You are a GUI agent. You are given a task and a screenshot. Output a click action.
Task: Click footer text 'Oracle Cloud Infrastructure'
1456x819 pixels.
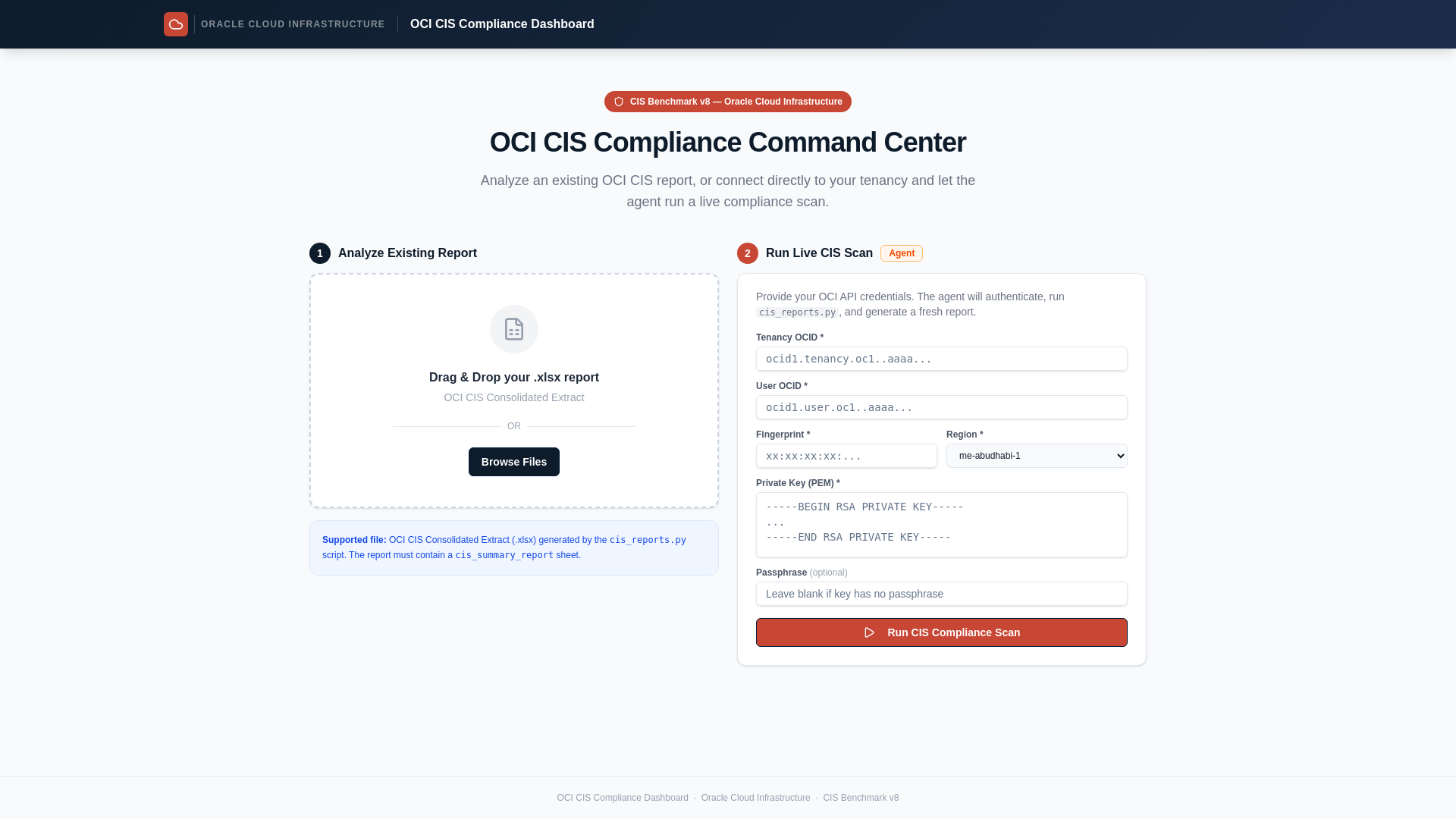pos(755,798)
